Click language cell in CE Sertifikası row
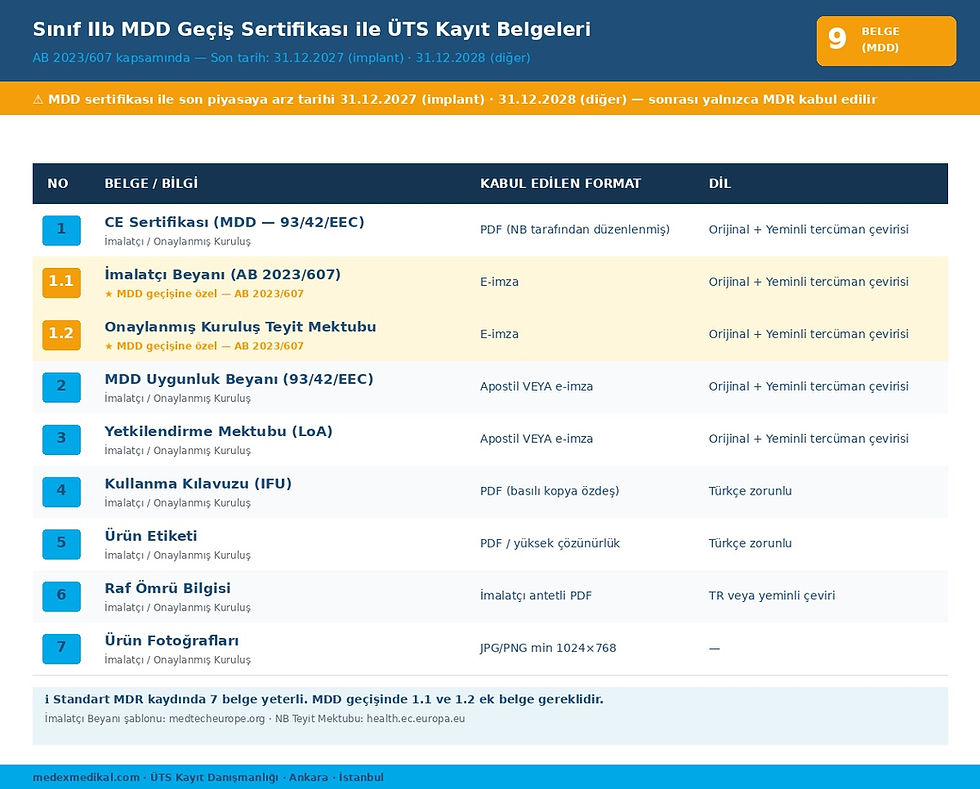The width and height of the screenshot is (980, 789). [808, 229]
